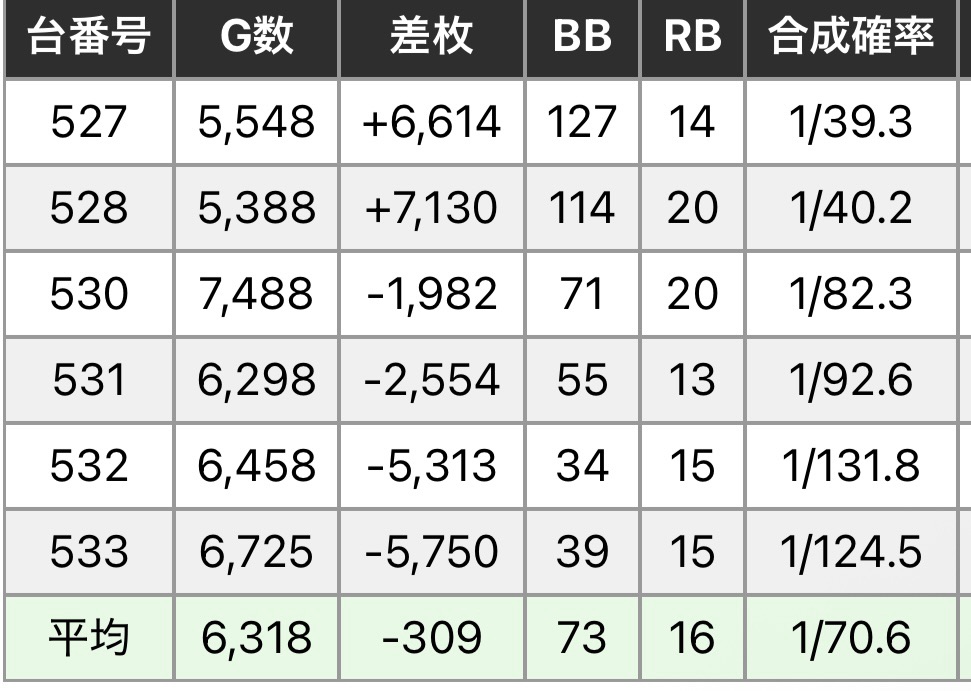Click the 差枚 column header
Screen dimensions: 971x691
click(430, 38)
